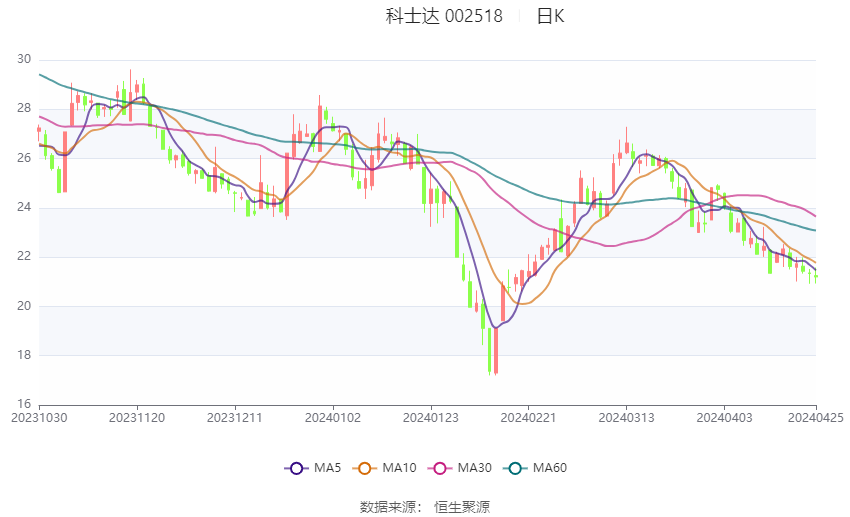850x517 pixels.
Task: Click the 20240221 date axis label
Action: click(x=529, y=418)
